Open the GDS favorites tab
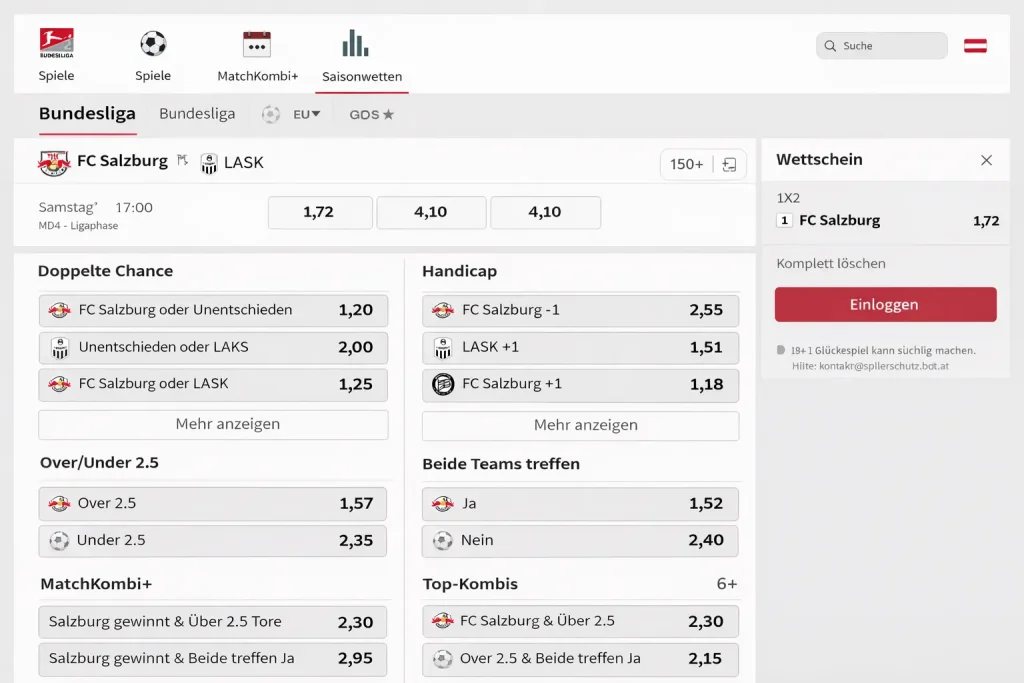This screenshot has height=683, width=1024. click(371, 115)
